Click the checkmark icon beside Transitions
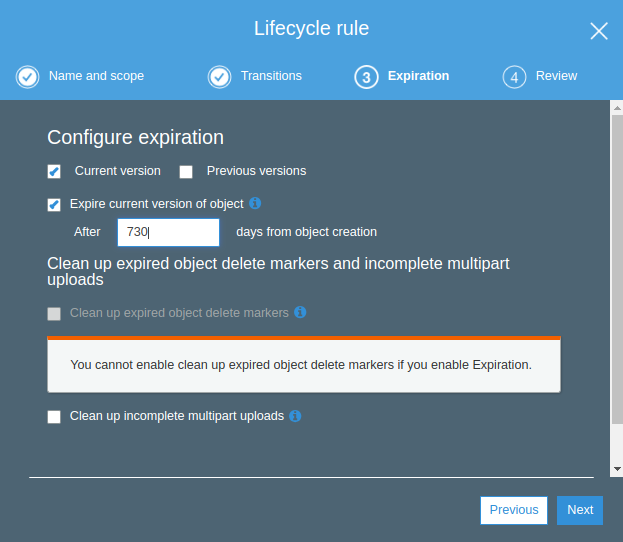 pyautogui.click(x=220, y=77)
